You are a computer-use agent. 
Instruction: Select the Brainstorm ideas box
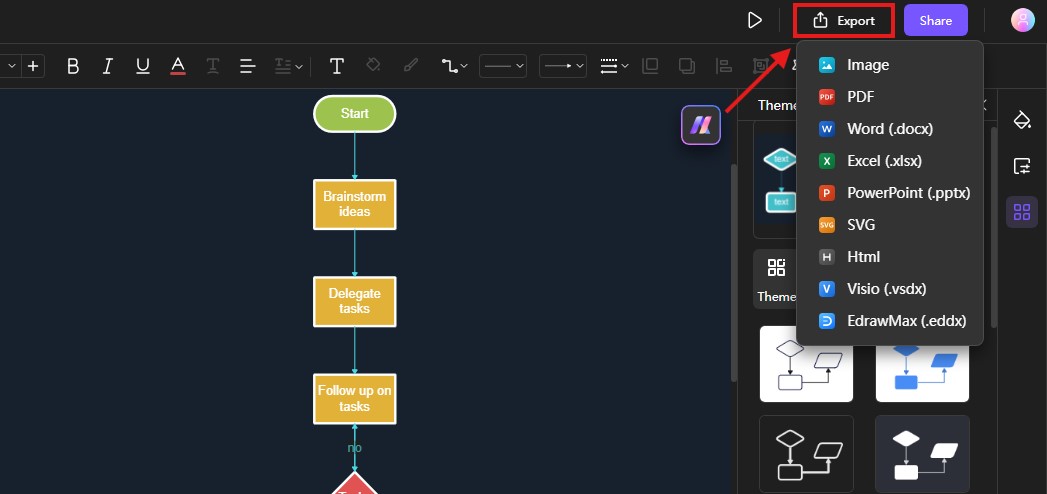point(355,204)
